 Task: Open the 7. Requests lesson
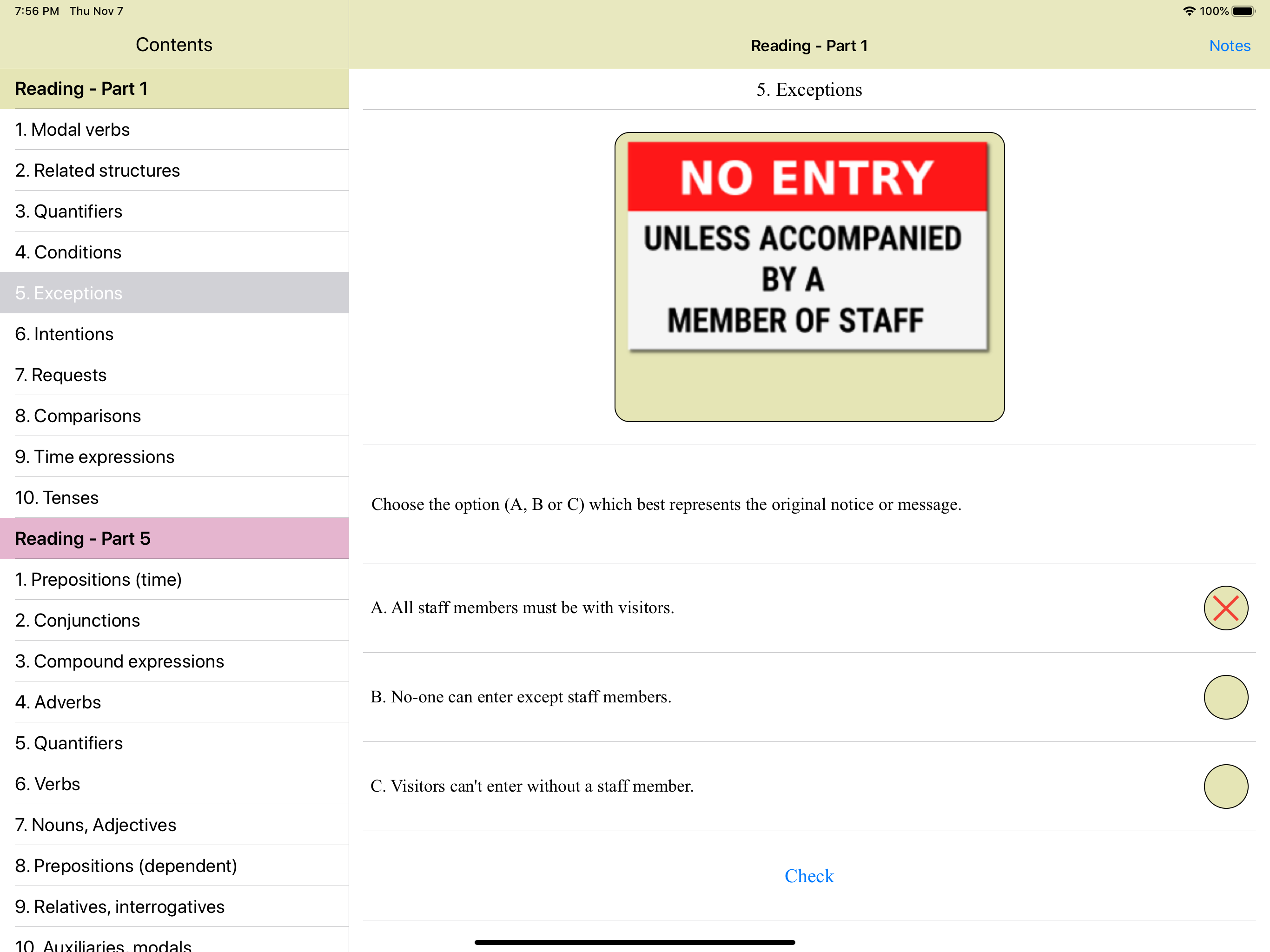[174, 374]
